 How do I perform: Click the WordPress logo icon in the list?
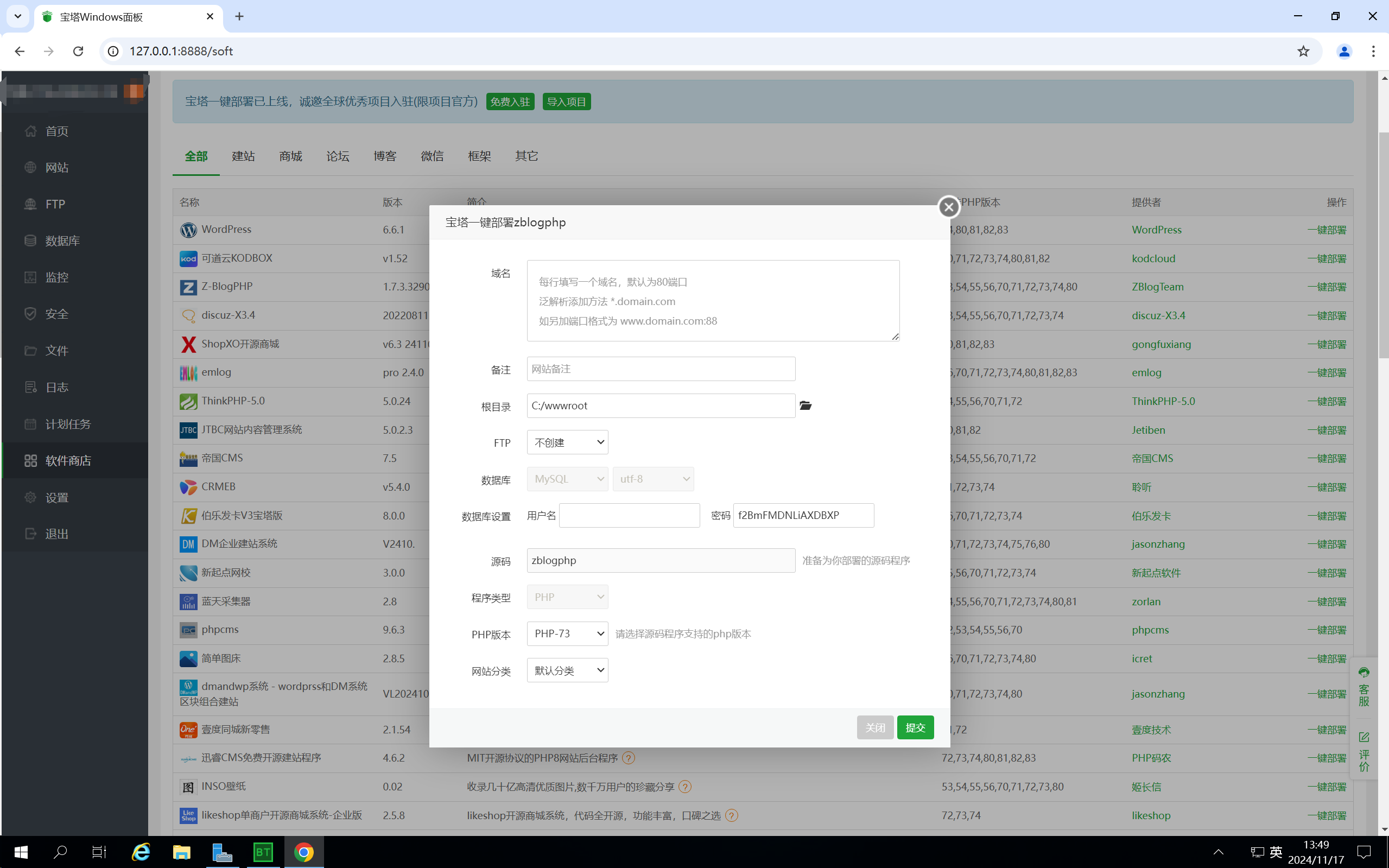188,230
